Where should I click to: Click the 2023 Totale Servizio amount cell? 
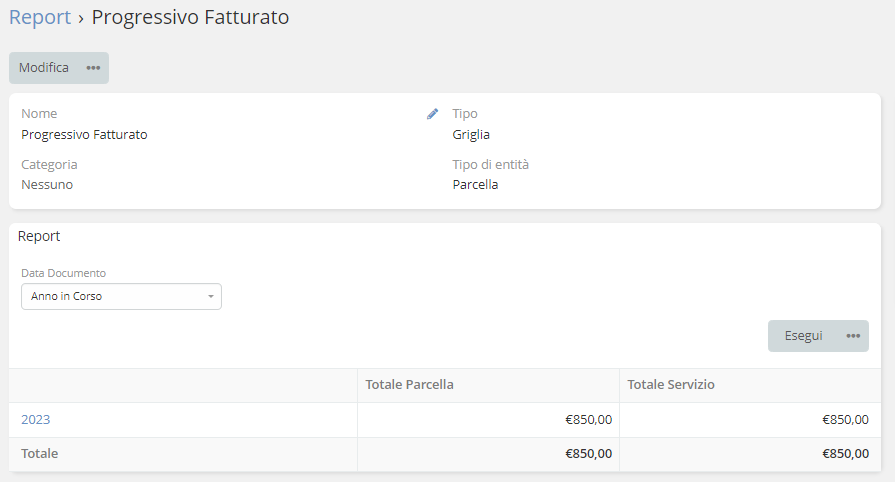pos(845,420)
